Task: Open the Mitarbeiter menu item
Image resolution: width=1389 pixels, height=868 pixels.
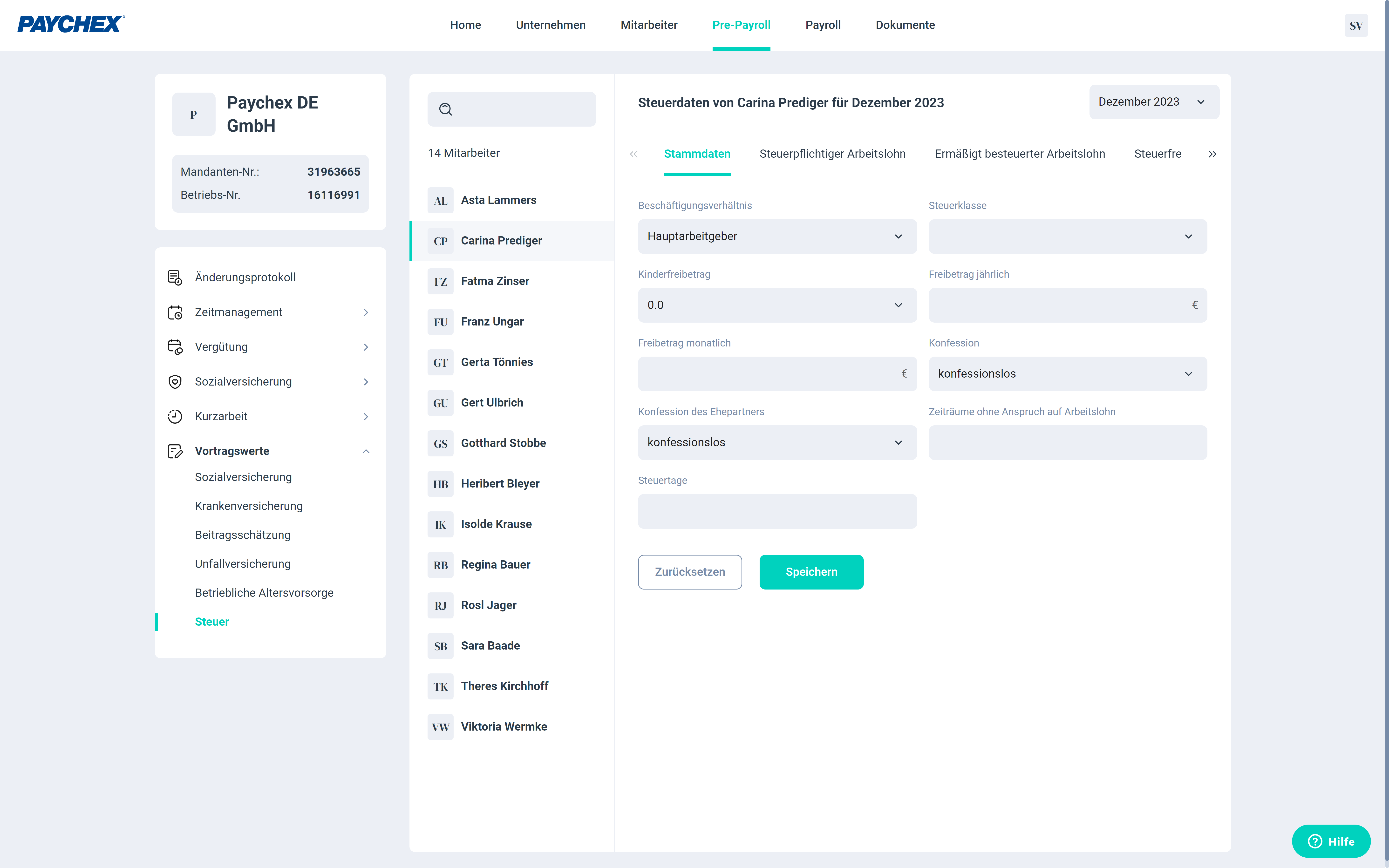Action: 649,25
